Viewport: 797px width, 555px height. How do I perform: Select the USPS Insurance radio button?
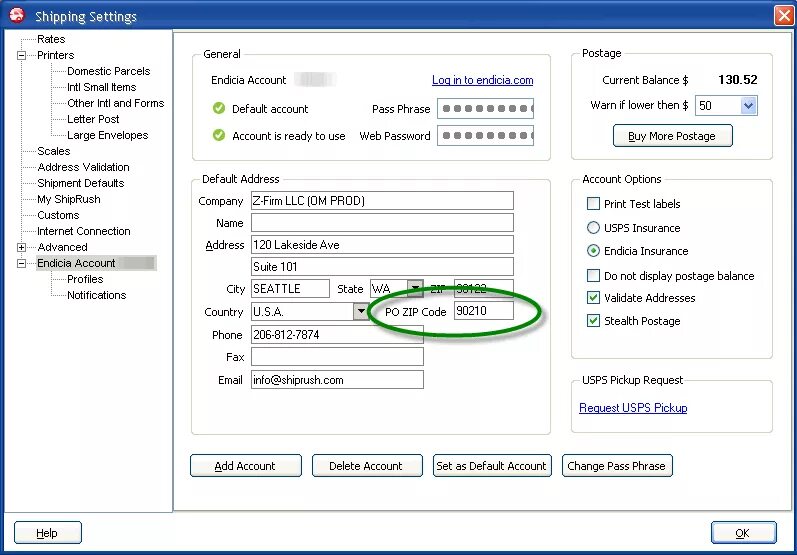[x=593, y=228]
